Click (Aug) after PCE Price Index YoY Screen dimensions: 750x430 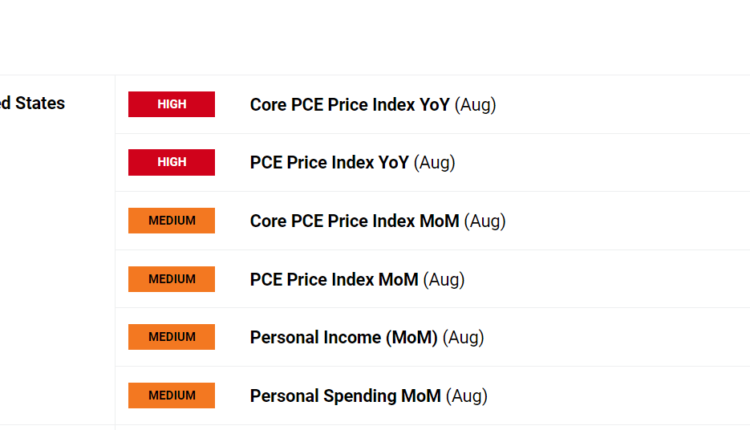coord(435,162)
